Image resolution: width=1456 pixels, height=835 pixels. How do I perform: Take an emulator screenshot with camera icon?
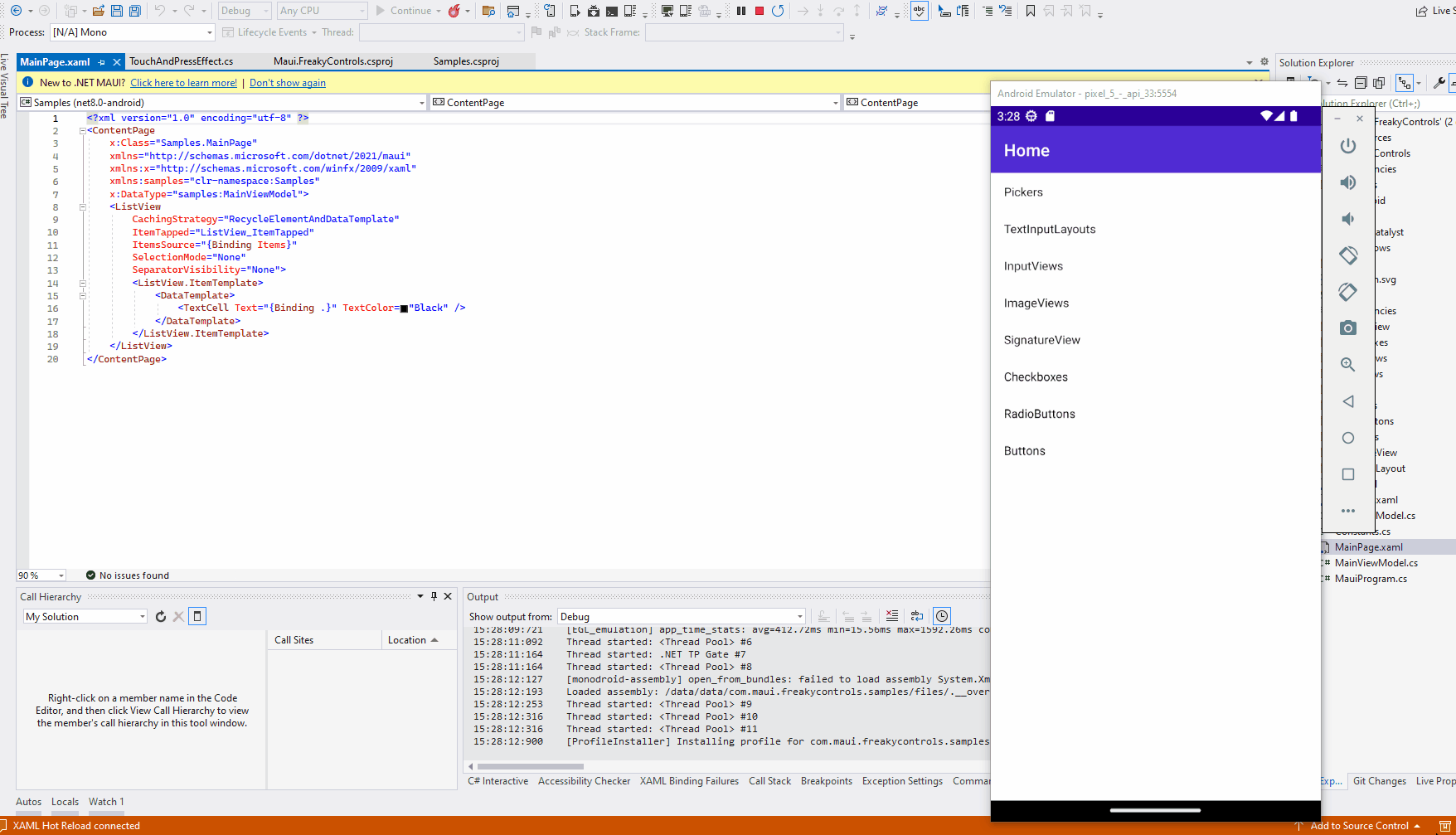(x=1347, y=327)
